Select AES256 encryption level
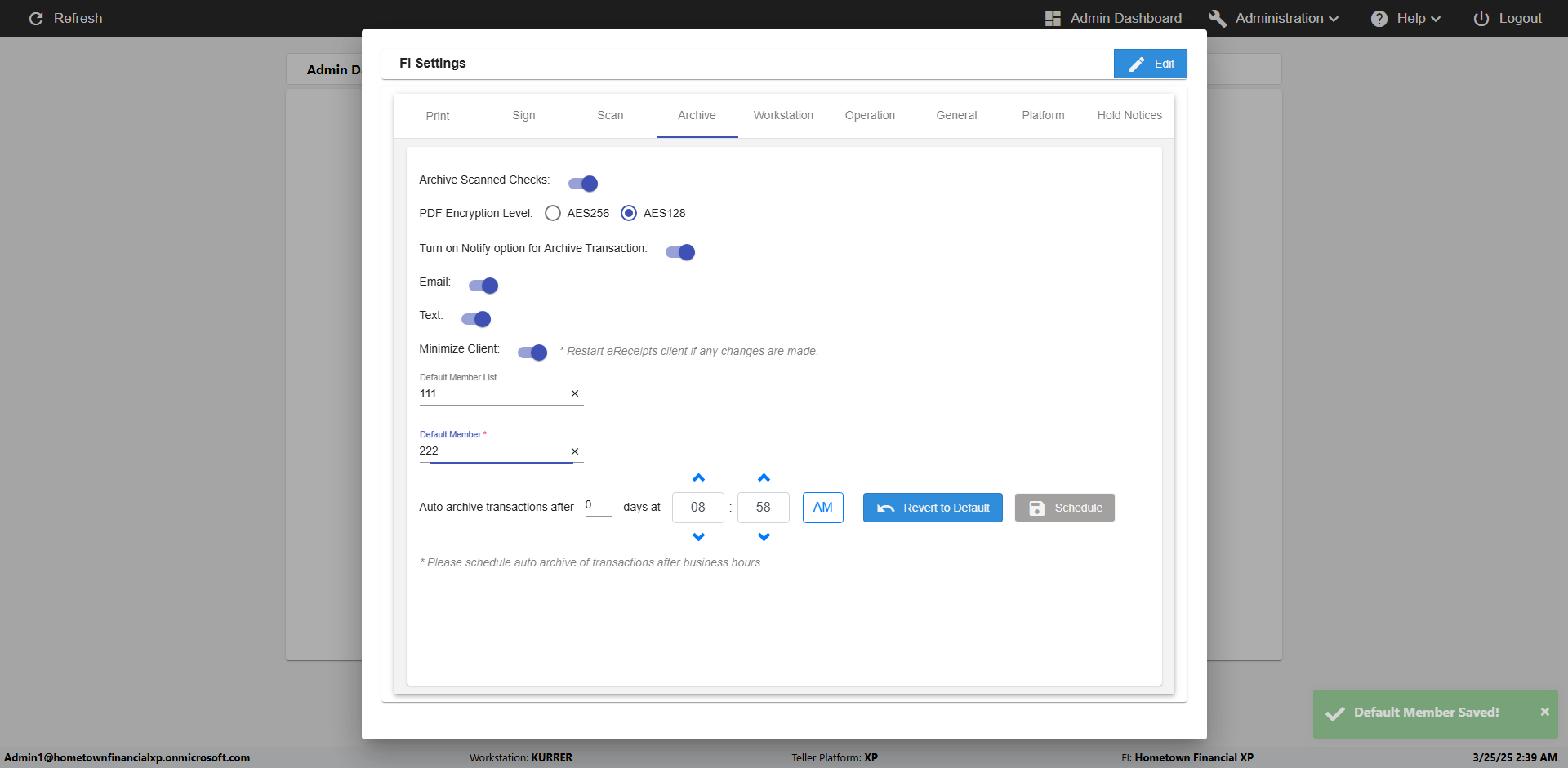This screenshot has height=768, width=1568. pyautogui.click(x=553, y=213)
